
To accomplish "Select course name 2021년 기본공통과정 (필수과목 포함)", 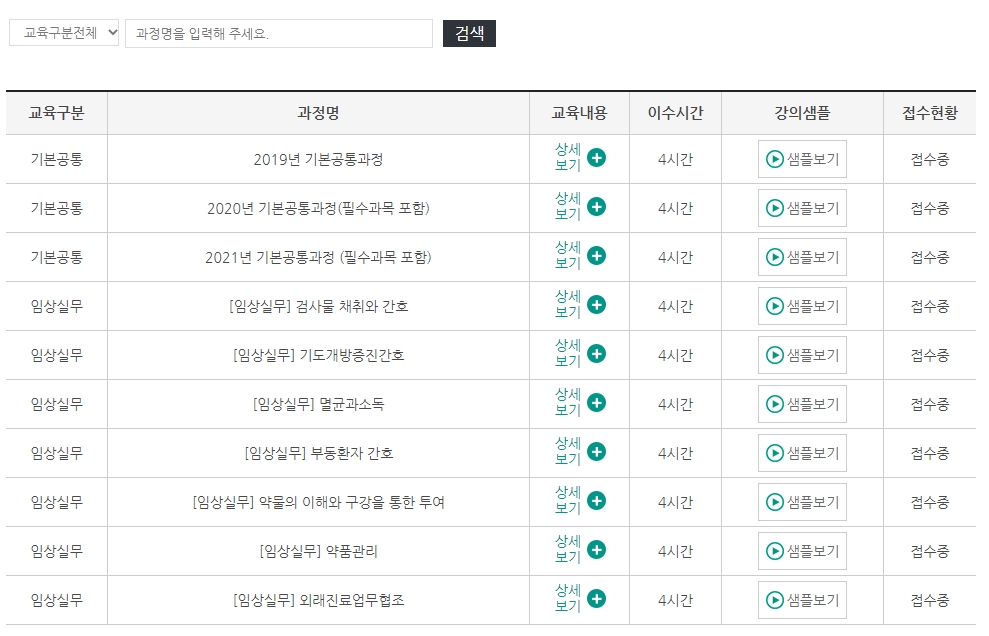I will [318, 257].
